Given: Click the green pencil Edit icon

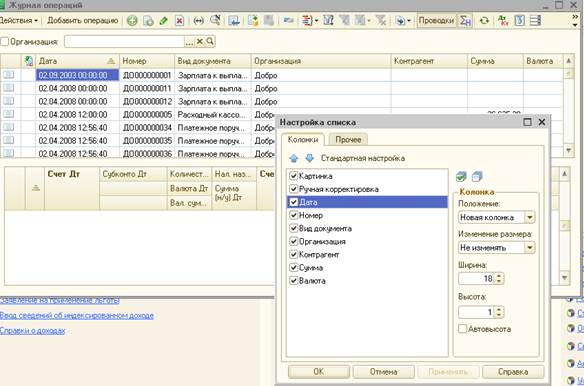Looking at the screenshot, I should (164, 21).
